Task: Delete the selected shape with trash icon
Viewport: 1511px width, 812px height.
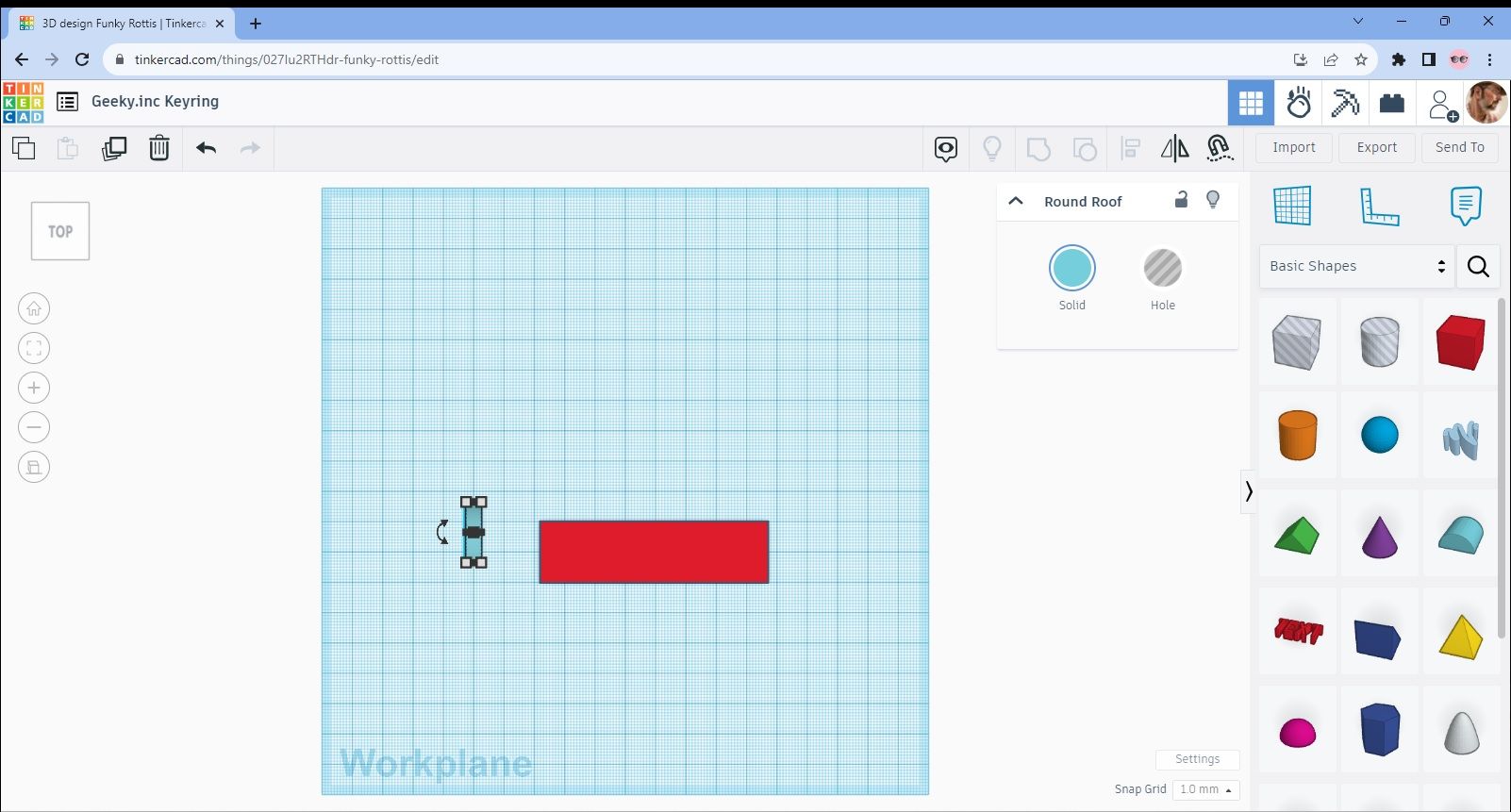Action: [x=159, y=148]
